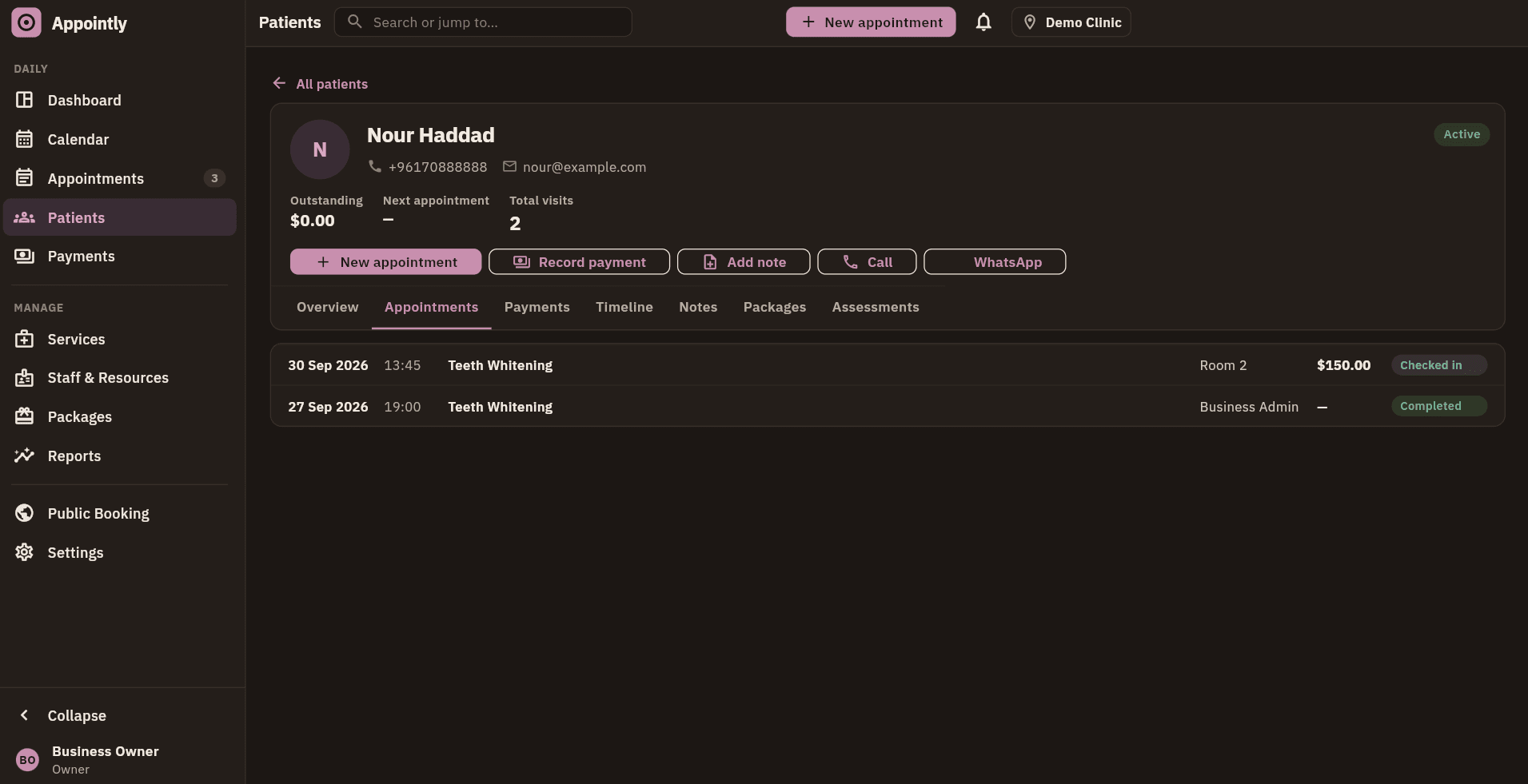
Task: Open the Assessments tab
Action: click(876, 307)
